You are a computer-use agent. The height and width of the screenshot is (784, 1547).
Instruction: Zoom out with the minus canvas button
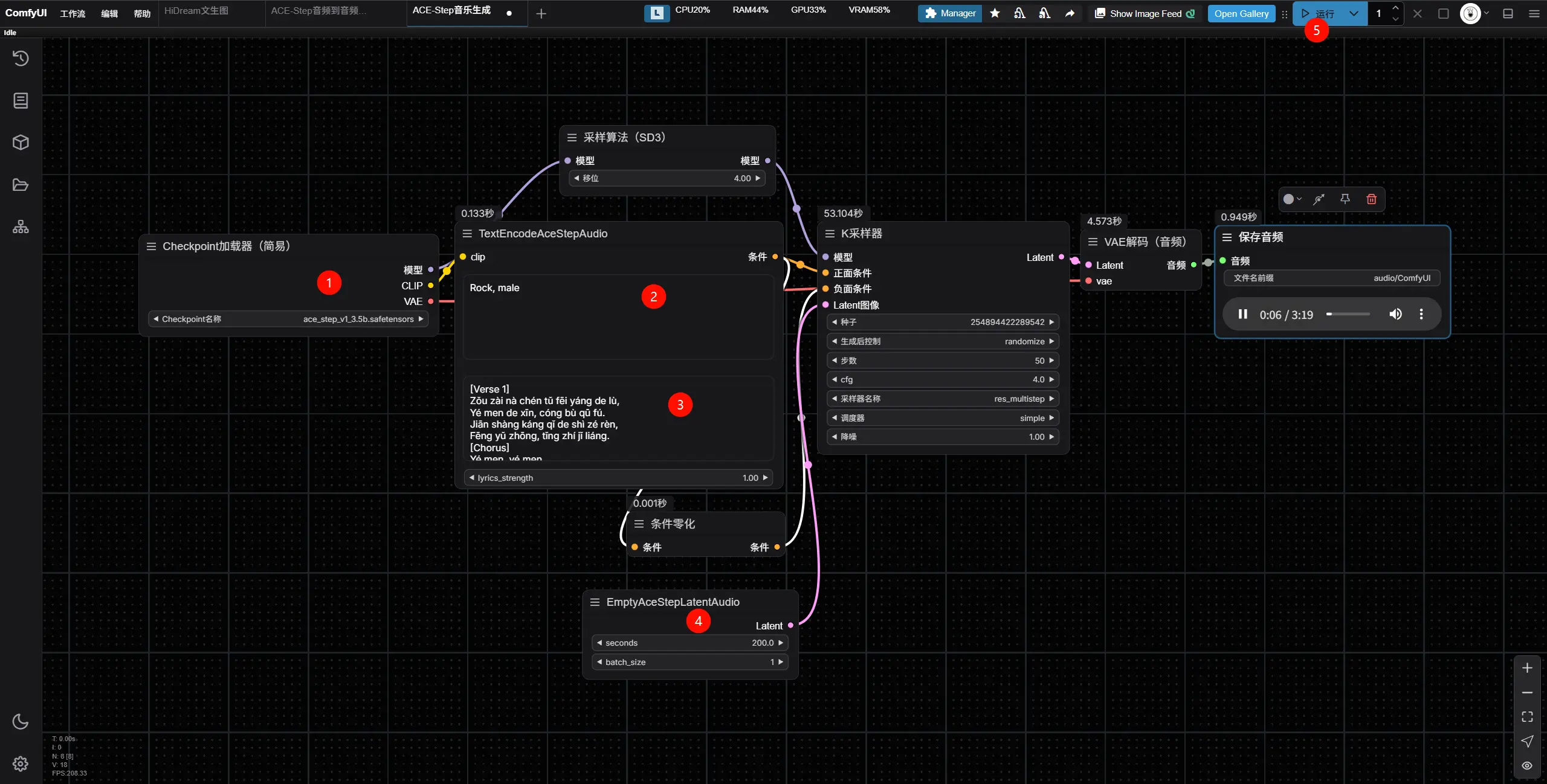[x=1527, y=692]
